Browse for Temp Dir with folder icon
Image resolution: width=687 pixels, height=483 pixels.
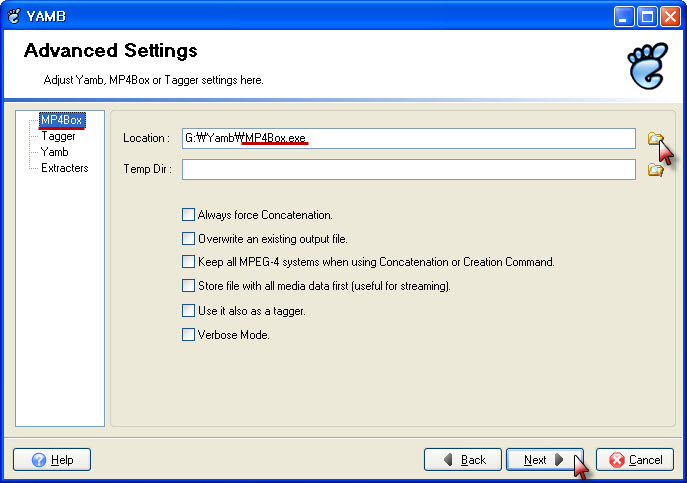pos(655,170)
